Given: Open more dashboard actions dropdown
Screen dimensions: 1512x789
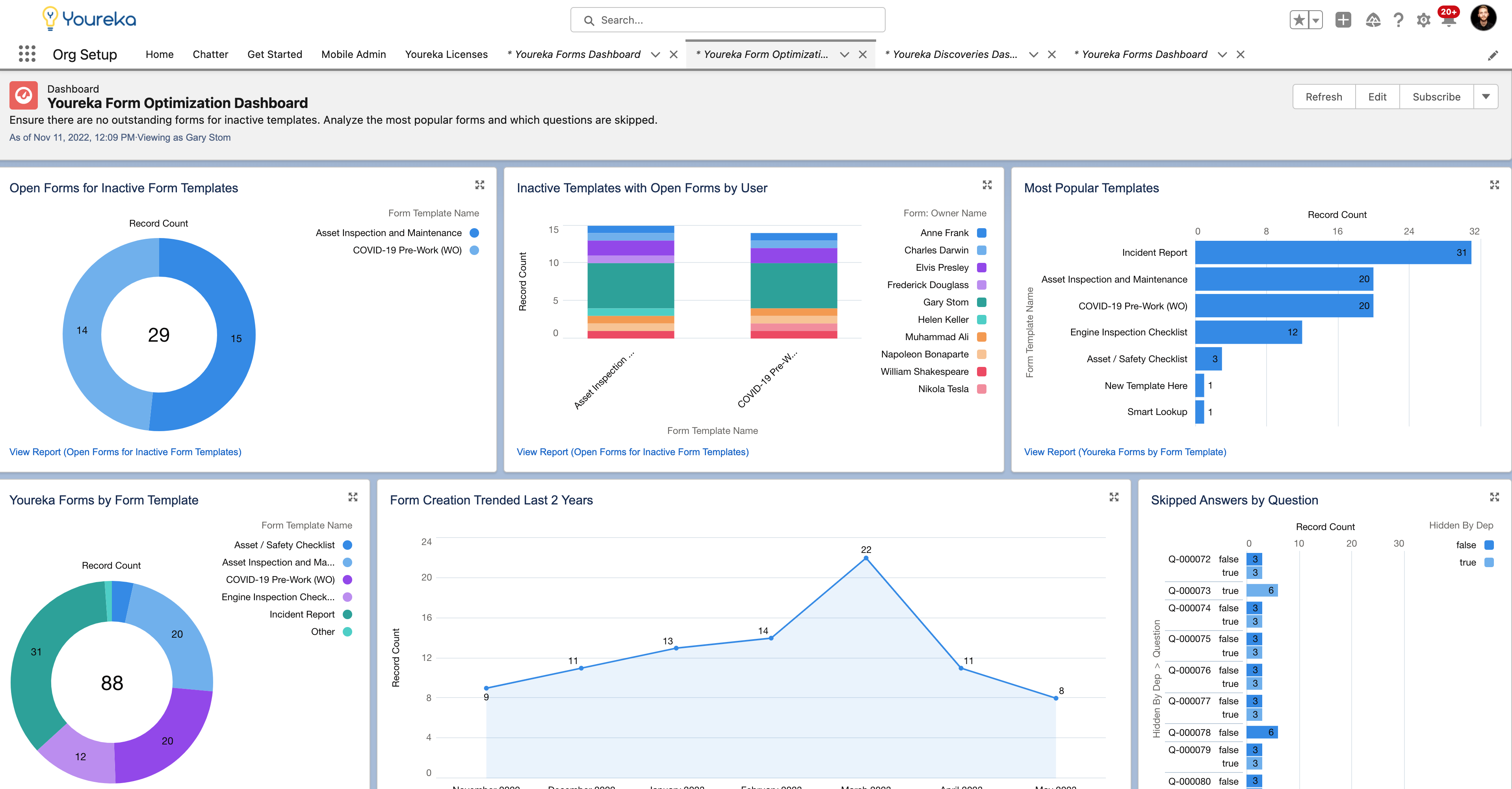Looking at the screenshot, I should click(x=1486, y=97).
